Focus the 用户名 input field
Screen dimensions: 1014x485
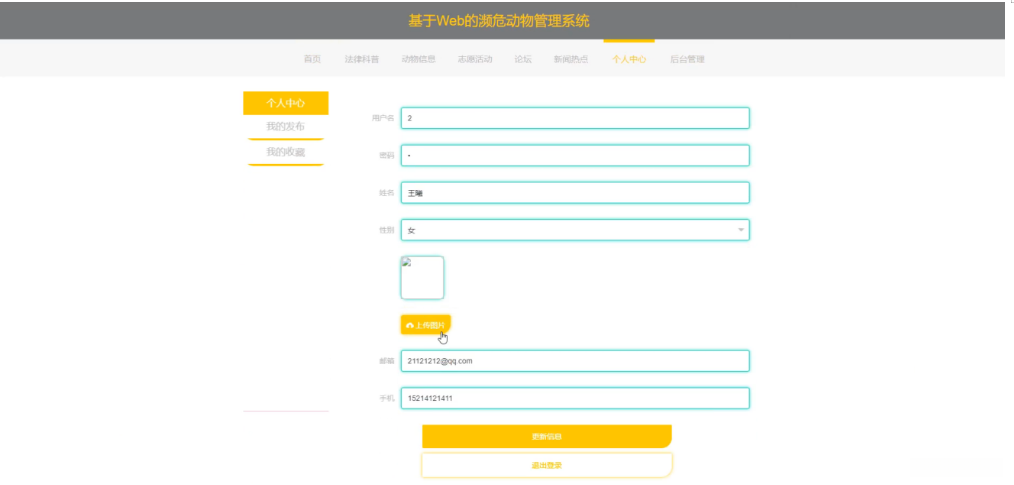click(575, 118)
